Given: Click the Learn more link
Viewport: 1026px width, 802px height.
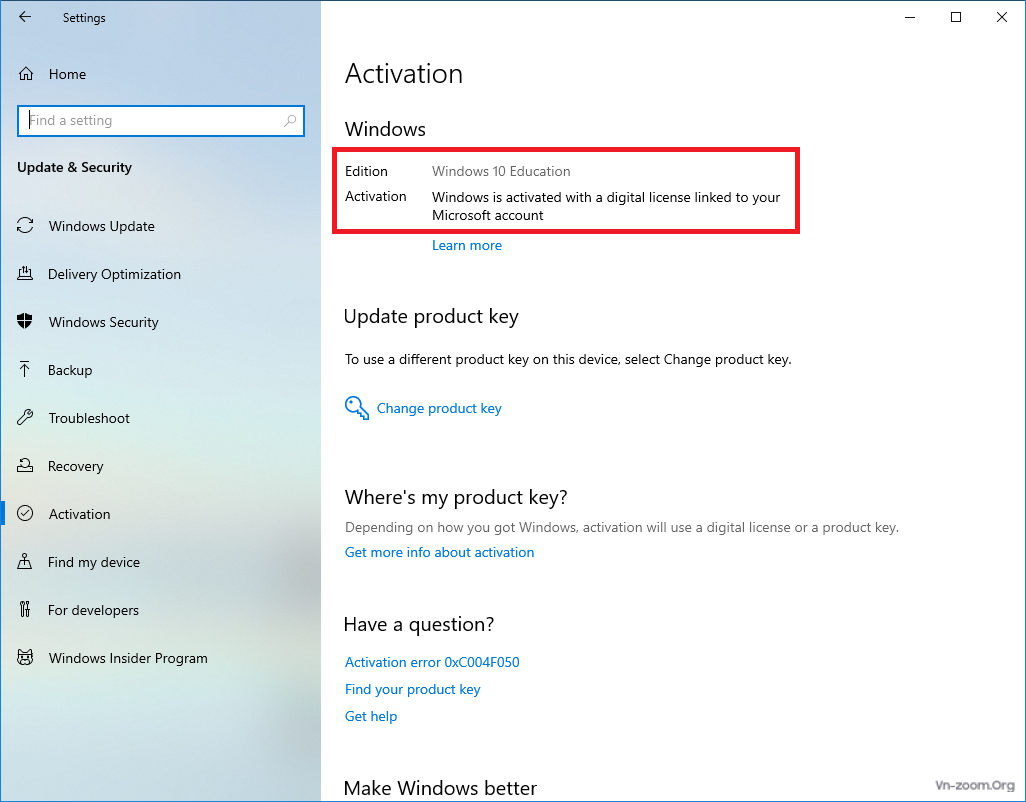Looking at the screenshot, I should (467, 245).
